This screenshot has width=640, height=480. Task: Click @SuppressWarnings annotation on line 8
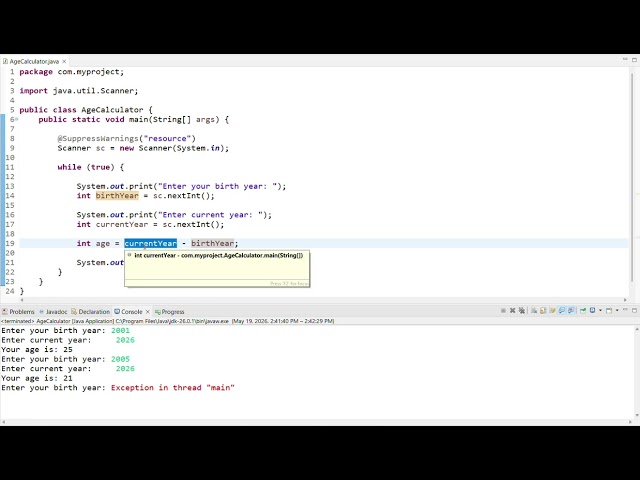coord(127,138)
